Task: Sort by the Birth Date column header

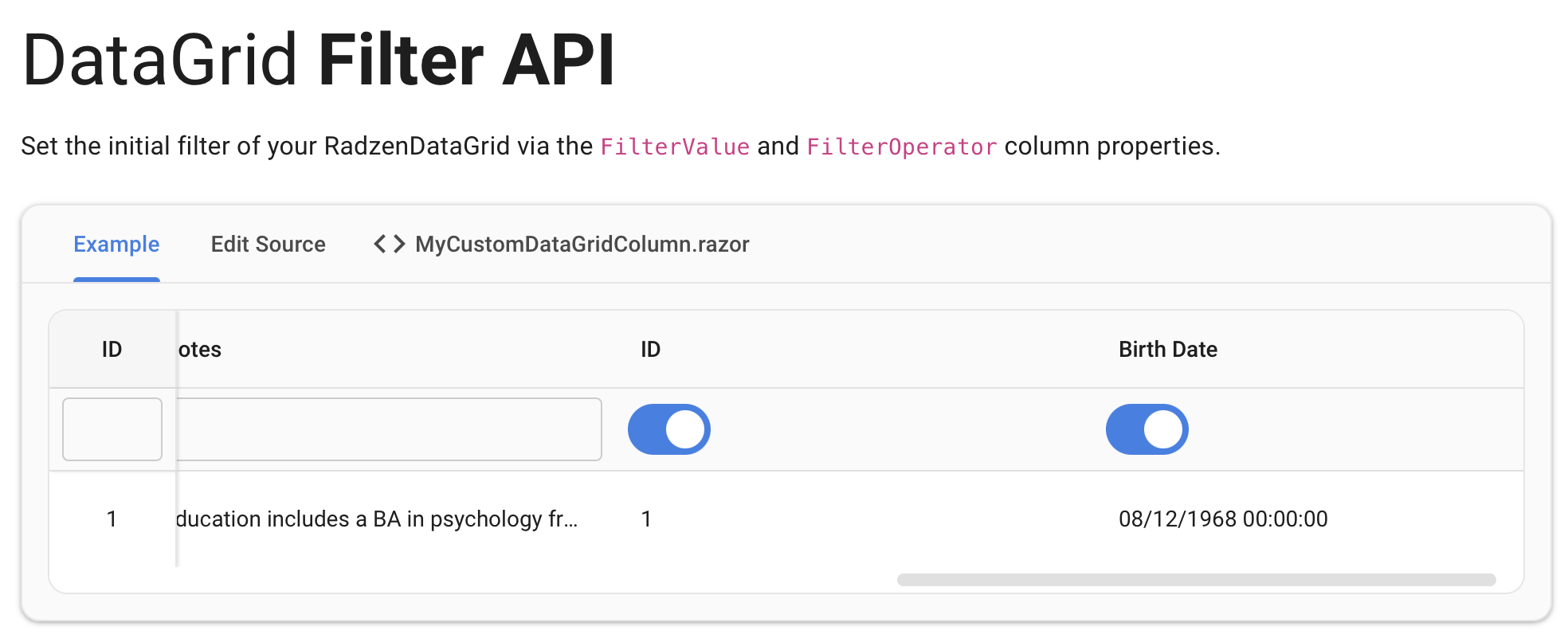Action: pos(1167,350)
